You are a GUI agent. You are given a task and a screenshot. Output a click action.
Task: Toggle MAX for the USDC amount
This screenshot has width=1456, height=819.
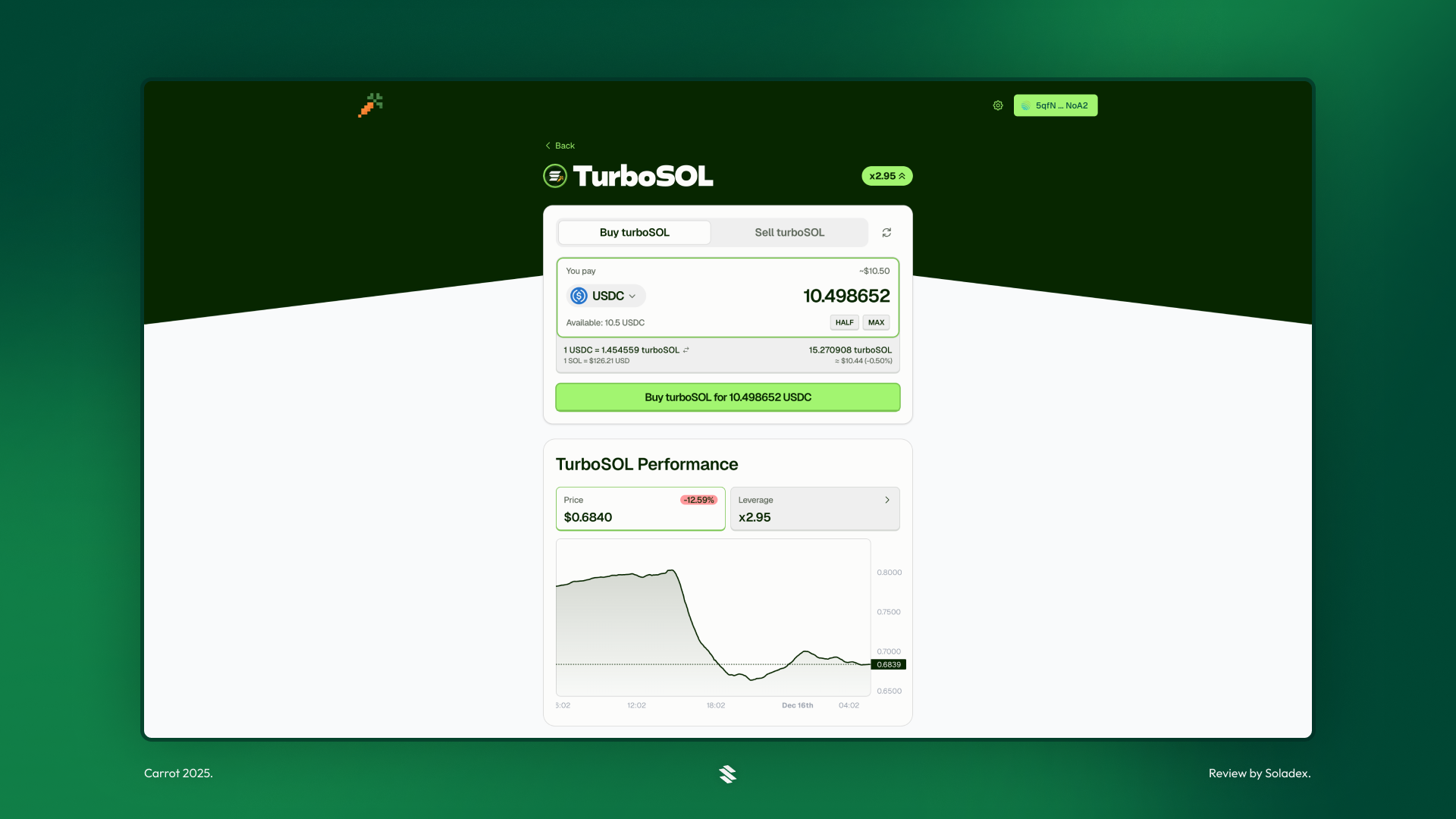pos(876,322)
